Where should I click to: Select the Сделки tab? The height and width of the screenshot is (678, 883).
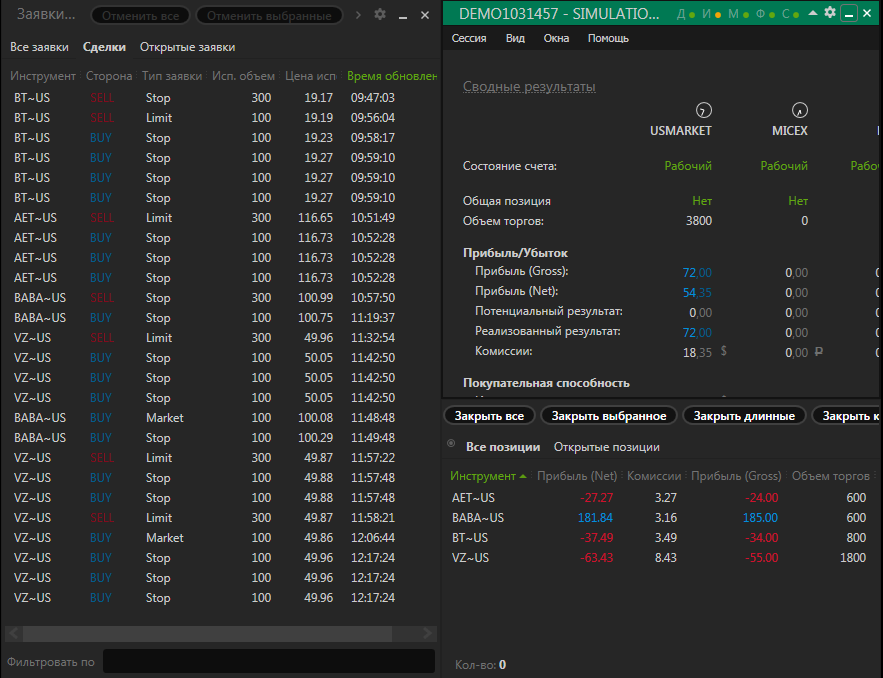(104, 47)
